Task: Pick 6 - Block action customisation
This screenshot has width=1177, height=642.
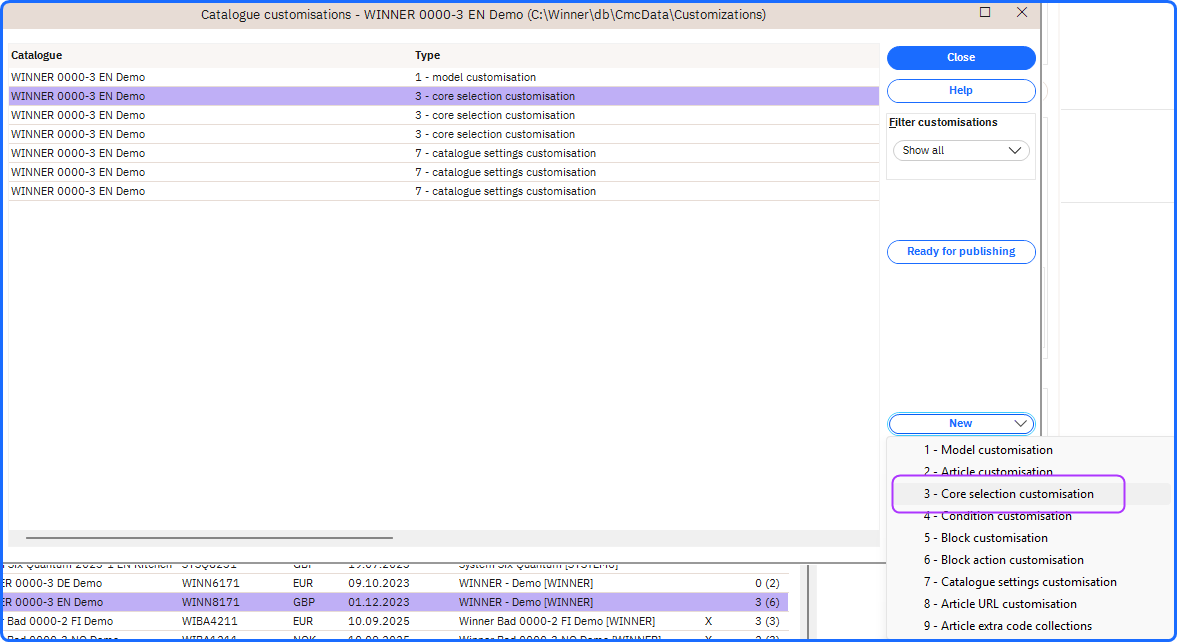Action: [1004, 560]
